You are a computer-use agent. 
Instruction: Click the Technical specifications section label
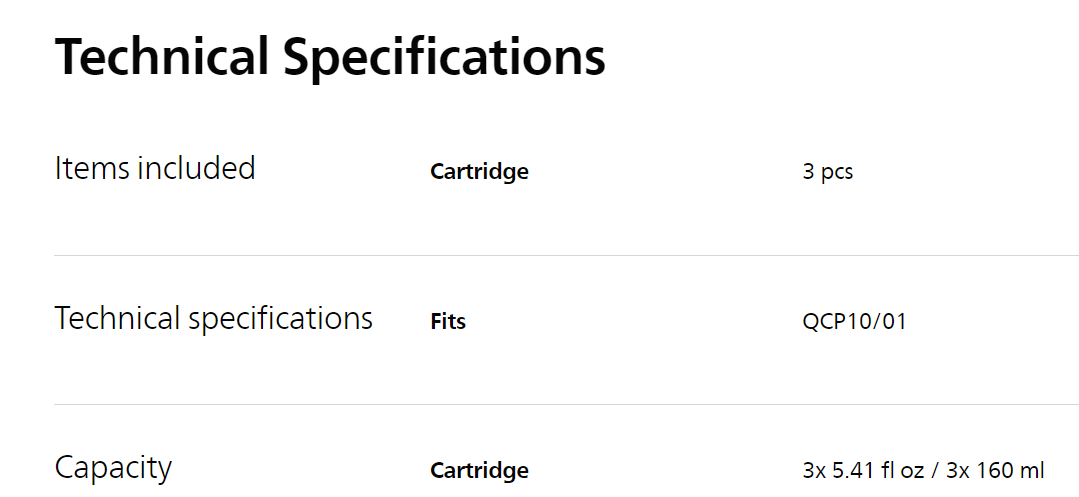(x=213, y=319)
